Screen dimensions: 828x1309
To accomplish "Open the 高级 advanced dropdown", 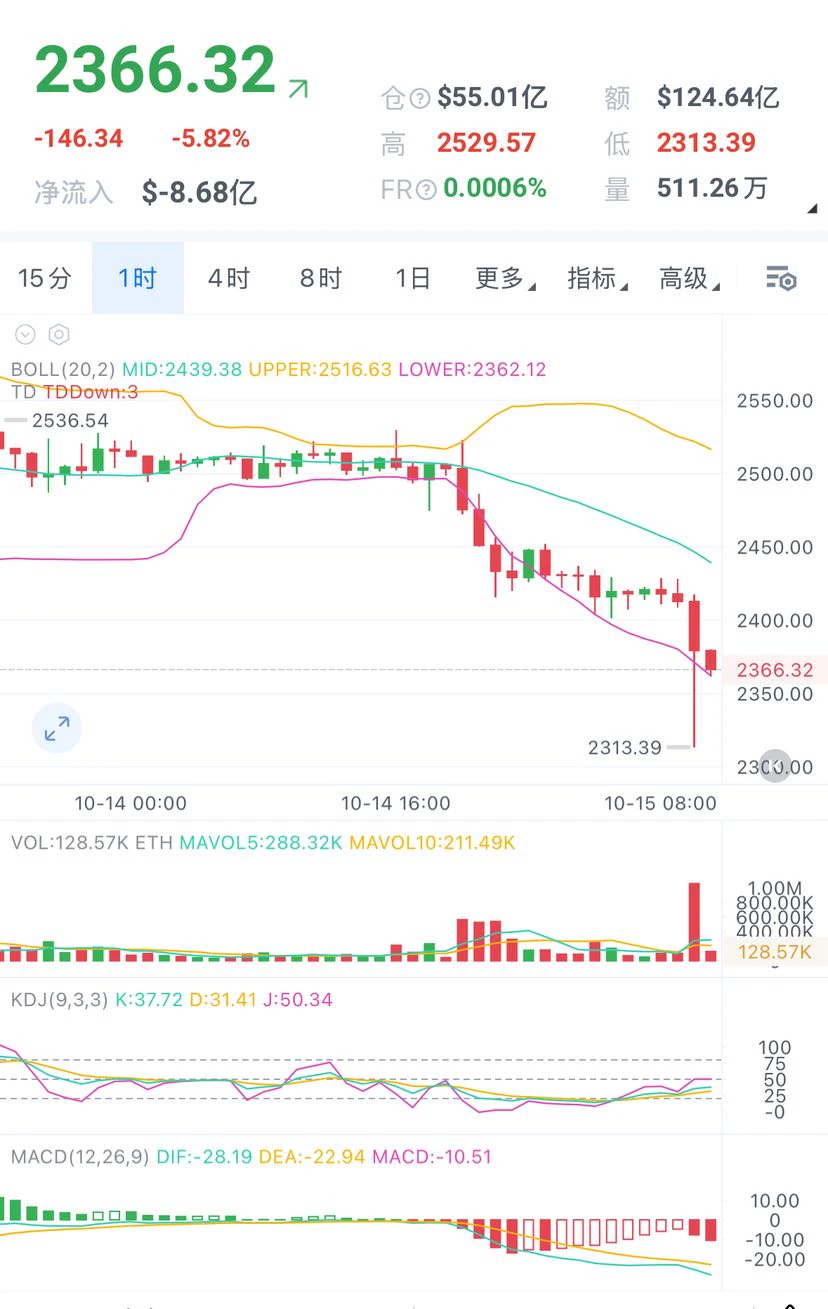I will point(689,278).
